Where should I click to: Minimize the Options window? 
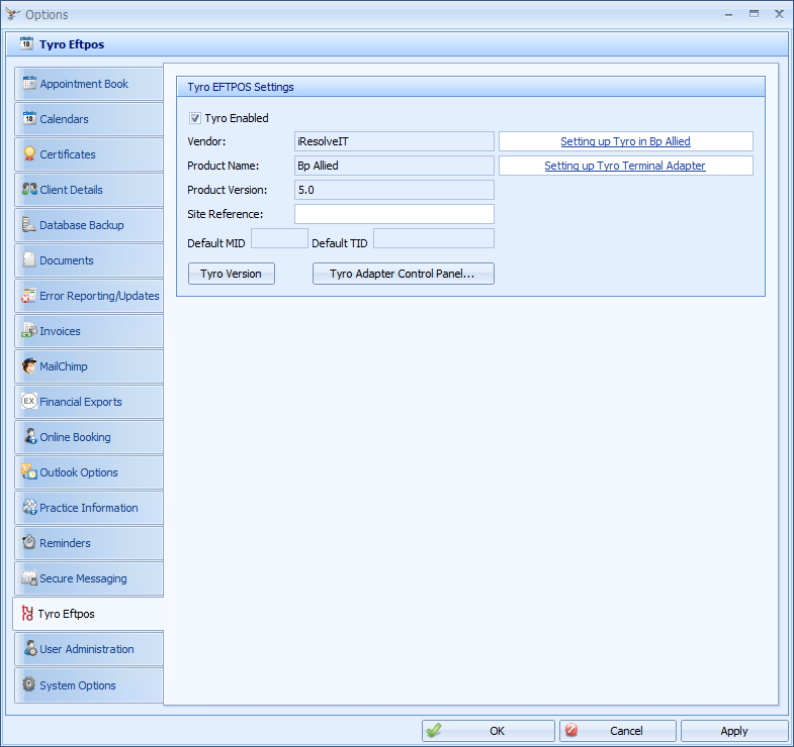point(728,14)
